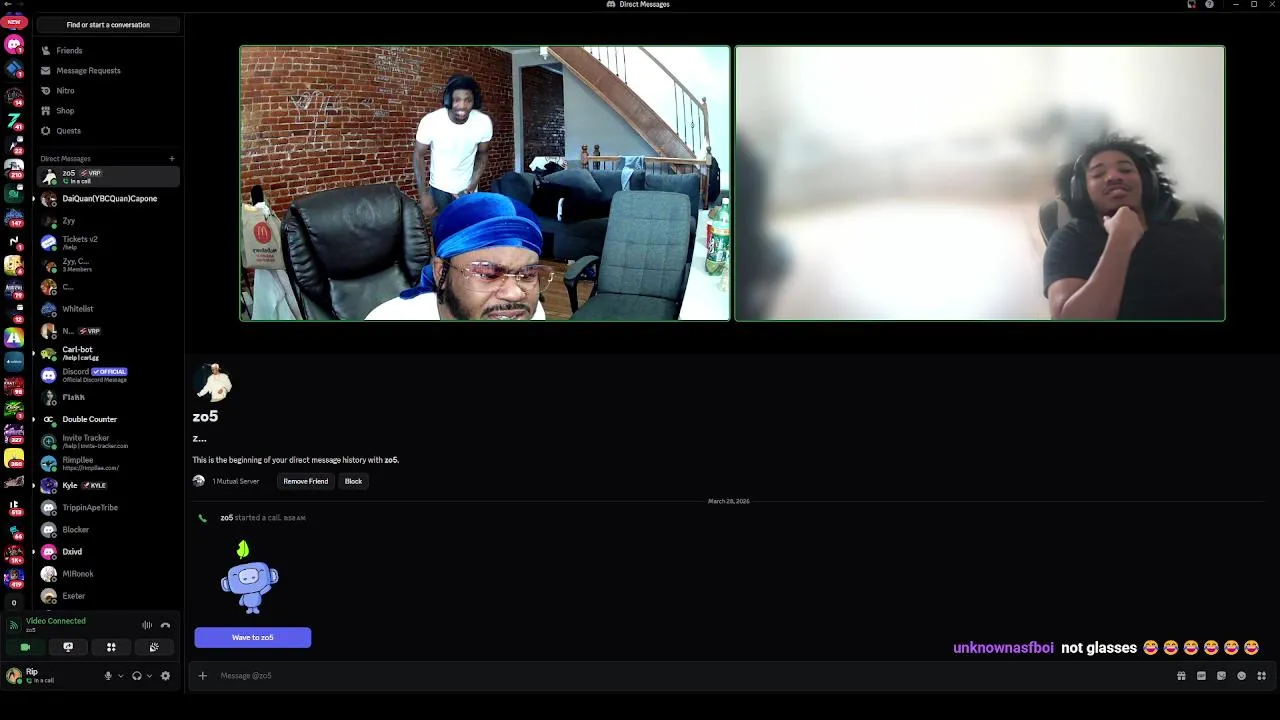
Task: Open the official Discord messages
Action: point(108,375)
